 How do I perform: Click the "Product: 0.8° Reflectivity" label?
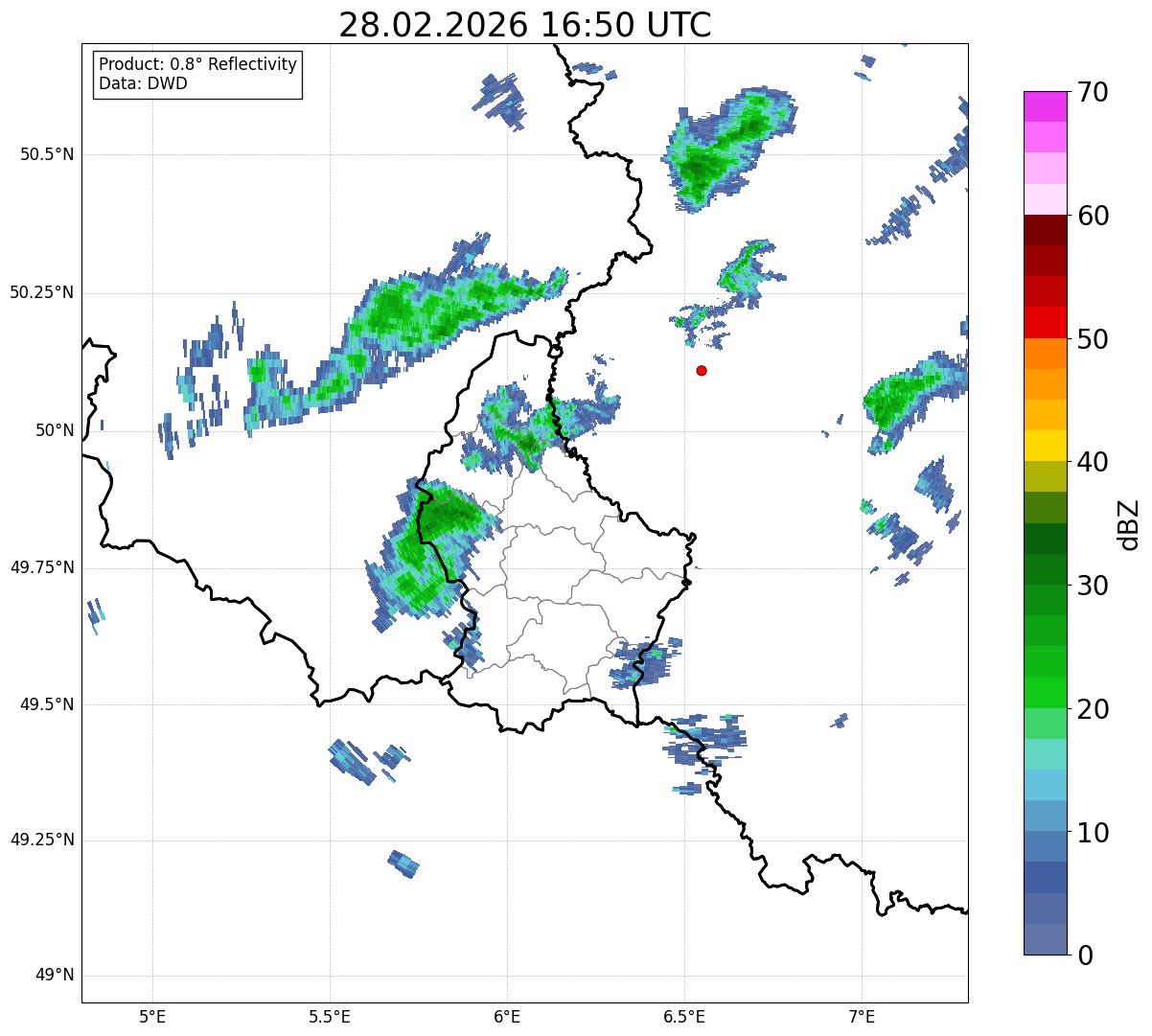(x=198, y=64)
